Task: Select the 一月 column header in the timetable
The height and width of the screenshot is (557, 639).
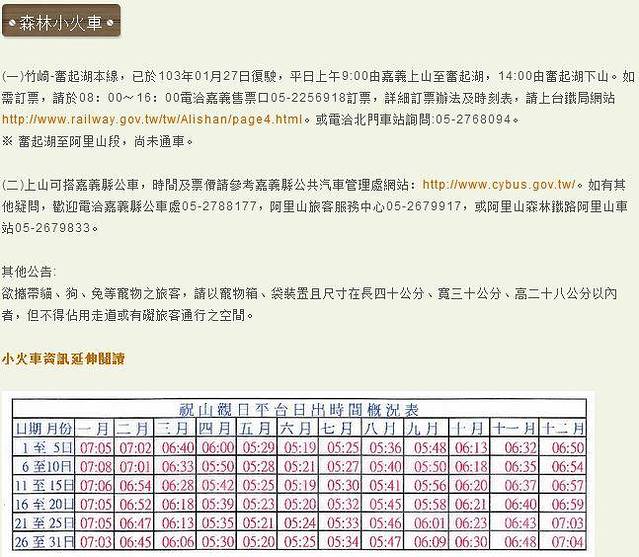Action: coord(95,428)
